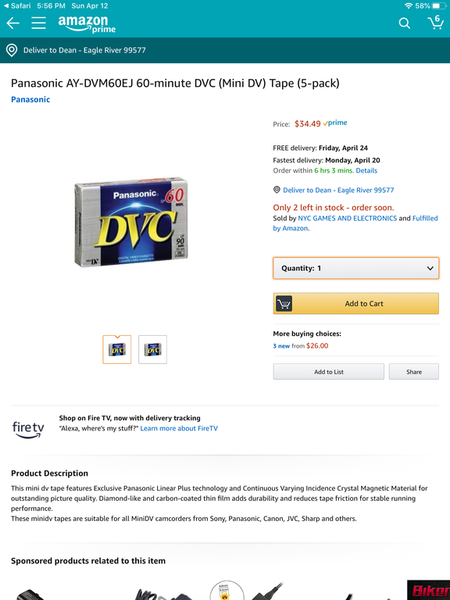This screenshot has width=450, height=600.
Task: Click the 3 new offers link
Action: point(281,346)
